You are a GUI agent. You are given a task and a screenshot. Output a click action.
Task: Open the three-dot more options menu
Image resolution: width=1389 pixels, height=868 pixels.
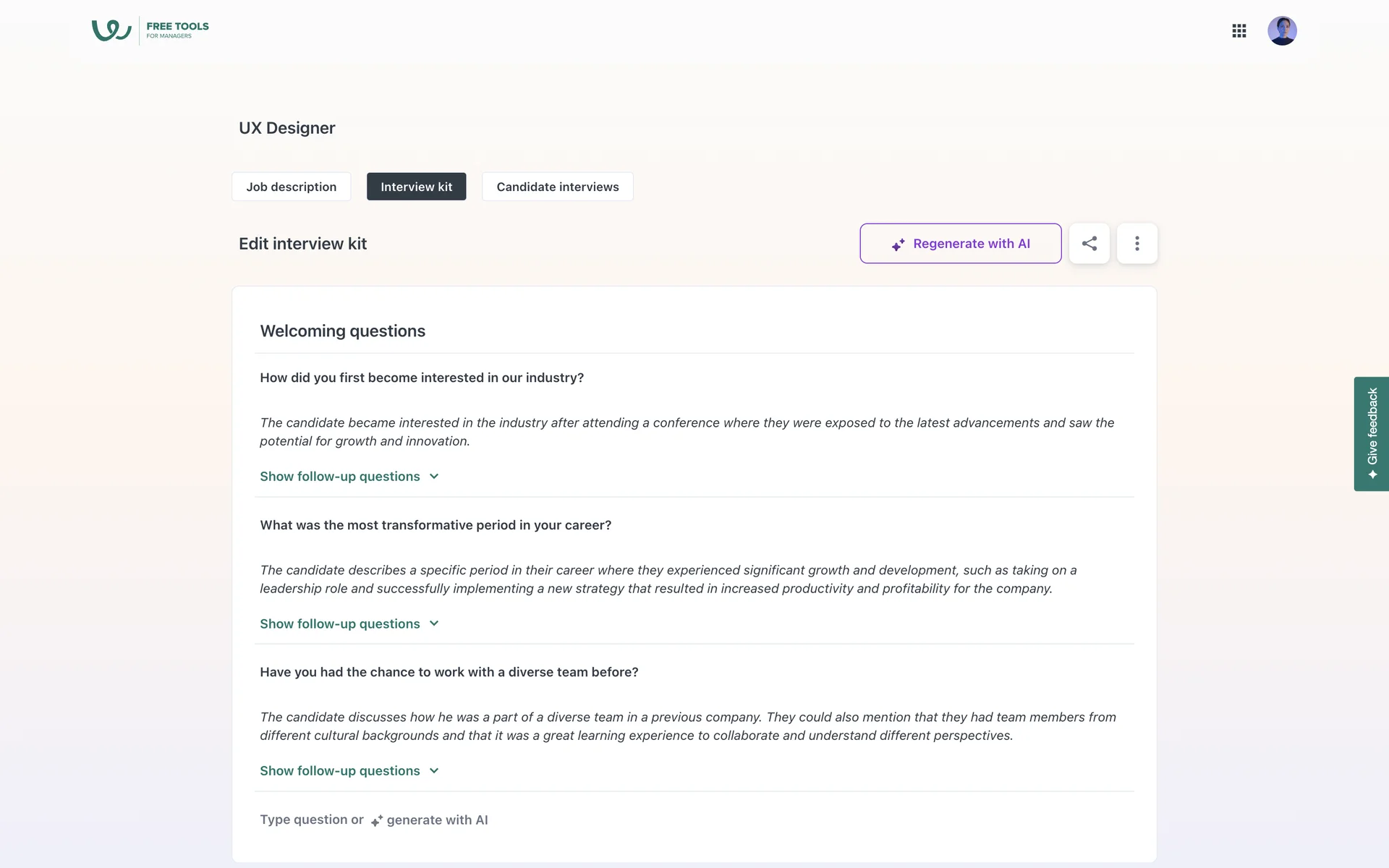(1137, 244)
